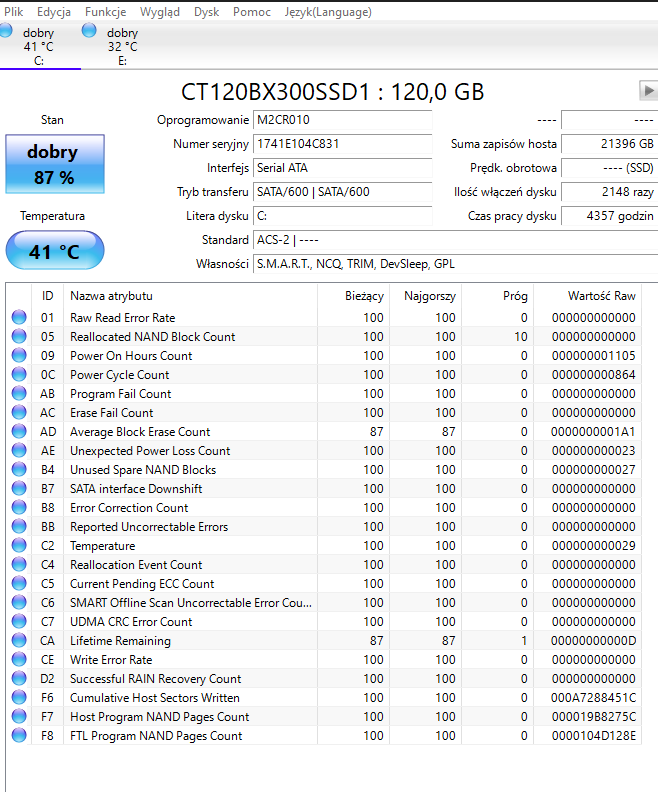Click the Interfejs field Serial ATA

(342, 168)
